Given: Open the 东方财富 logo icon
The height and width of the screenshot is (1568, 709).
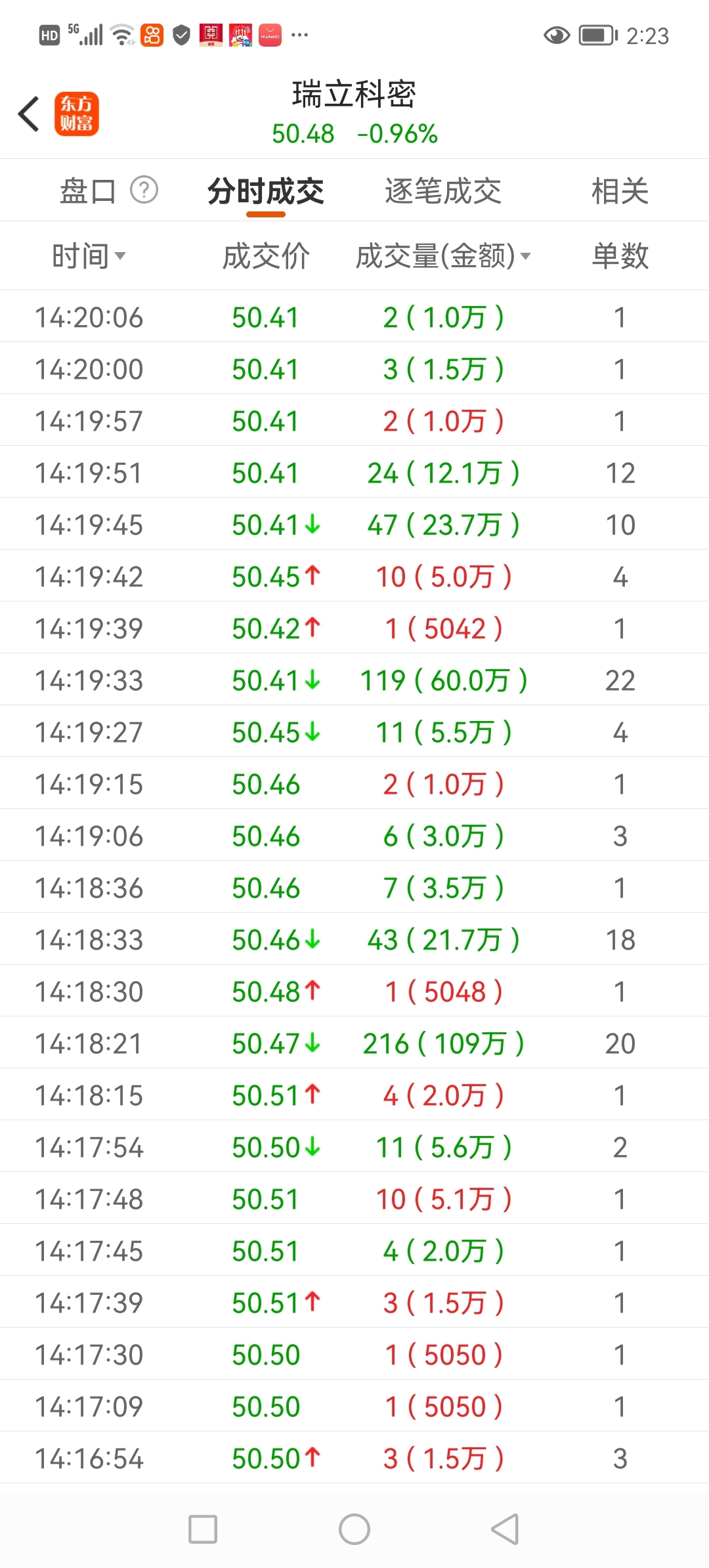Looking at the screenshot, I should click(x=77, y=114).
